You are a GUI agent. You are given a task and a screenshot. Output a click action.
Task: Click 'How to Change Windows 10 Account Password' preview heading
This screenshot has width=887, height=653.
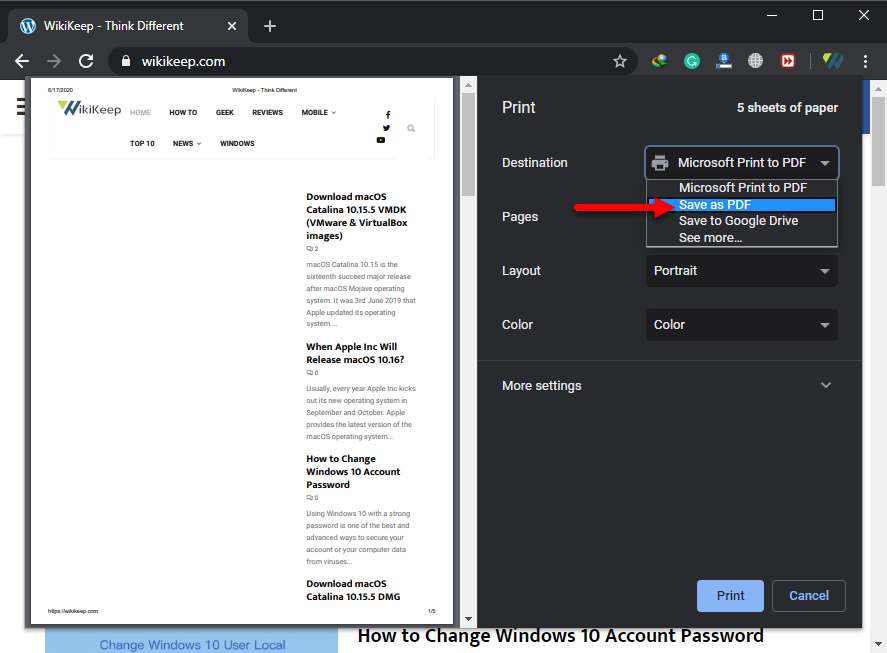point(353,472)
